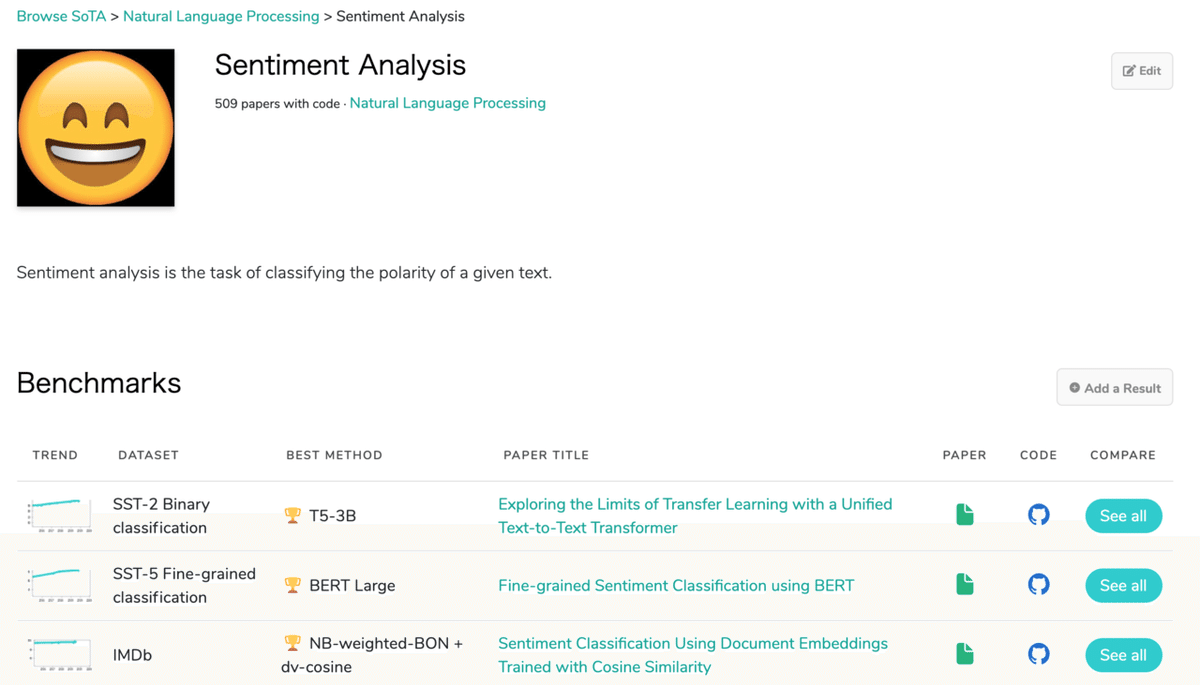This screenshot has height=685, width=1200.
Task: Open GitHub code icon for IMDb row
Action: tap(1039, 654)
